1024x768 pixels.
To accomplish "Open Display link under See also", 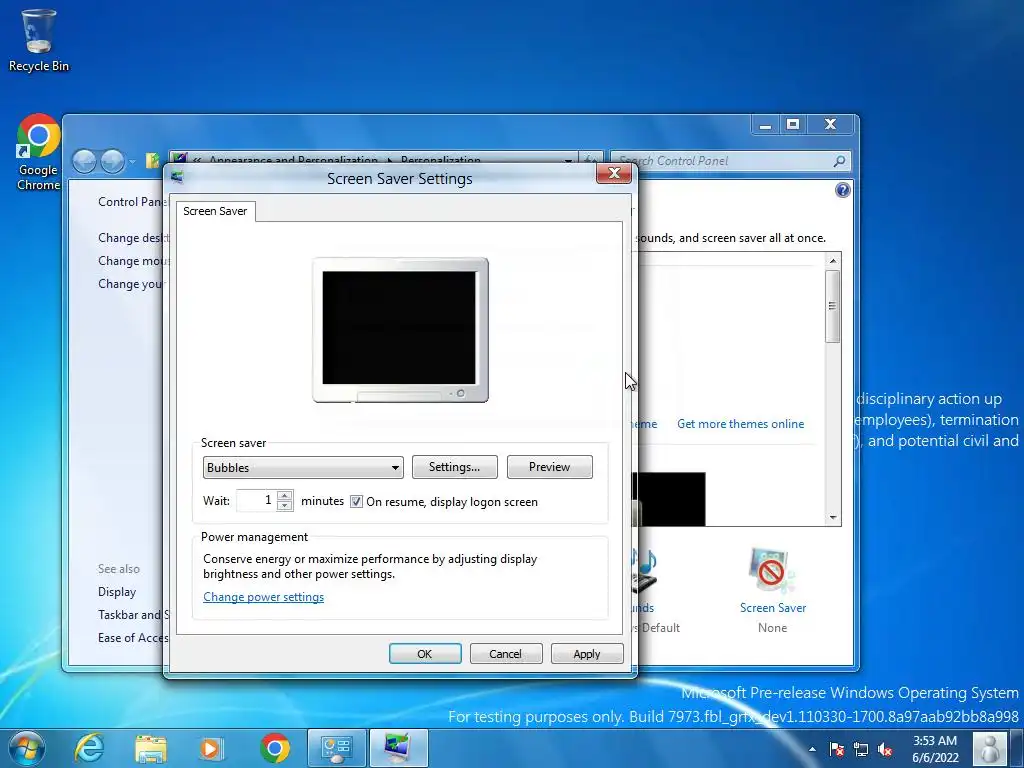I will pyautogui.click(x=117, y=592).
